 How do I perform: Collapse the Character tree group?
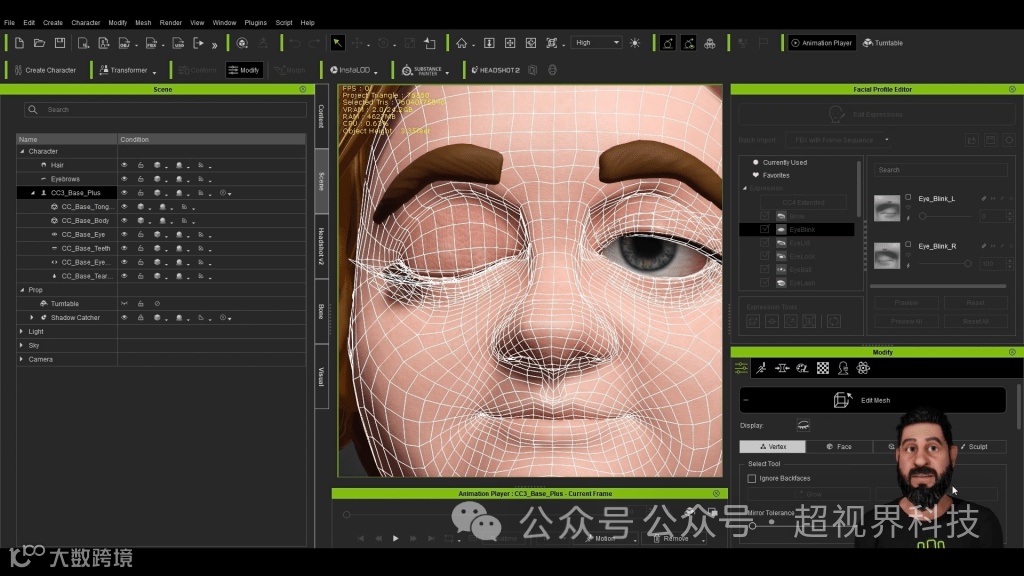(21, 151)
